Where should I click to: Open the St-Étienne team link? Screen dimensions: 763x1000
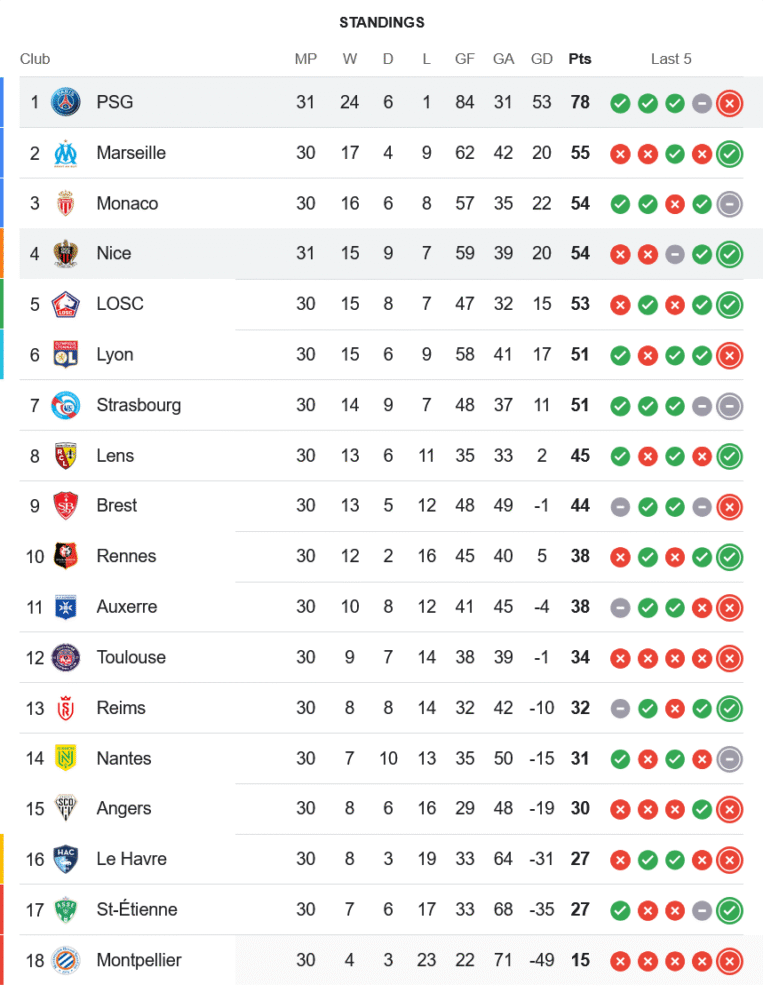point(137,909)
